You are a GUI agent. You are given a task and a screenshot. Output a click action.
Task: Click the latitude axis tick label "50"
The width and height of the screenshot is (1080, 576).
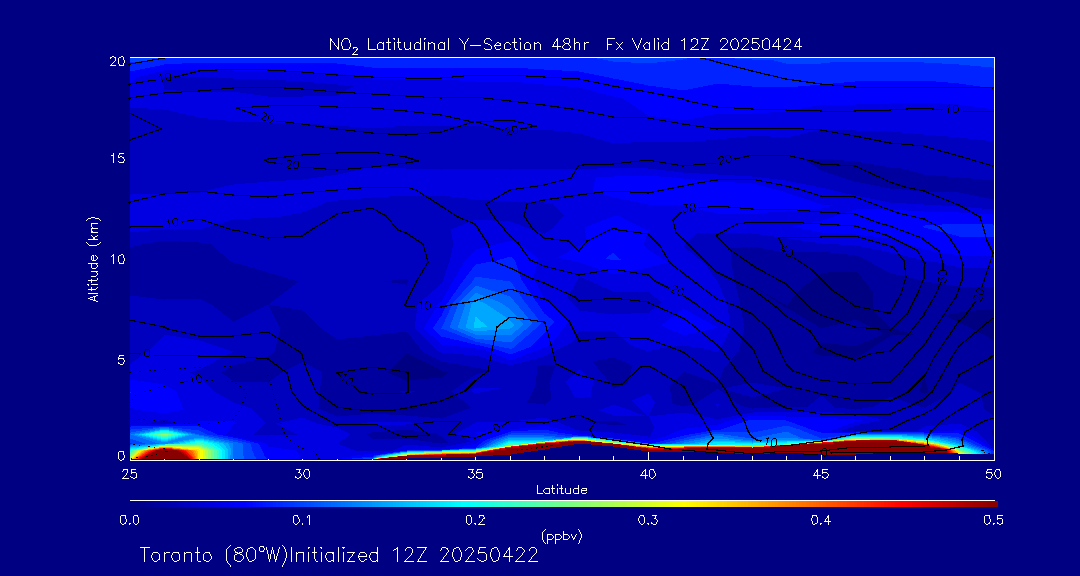[x=993, y=473]
